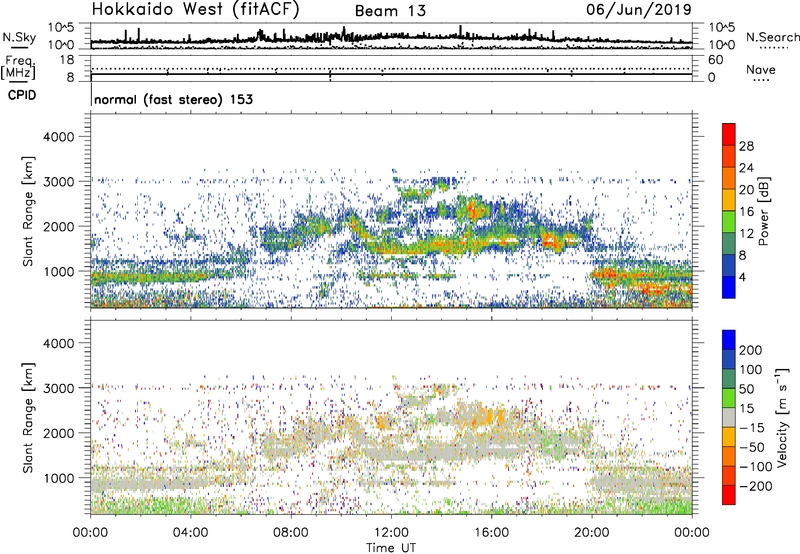800x554 pixels.
Task: Click the velocity panel Slant Range [km] label
Action: click(x=28, y=417)
